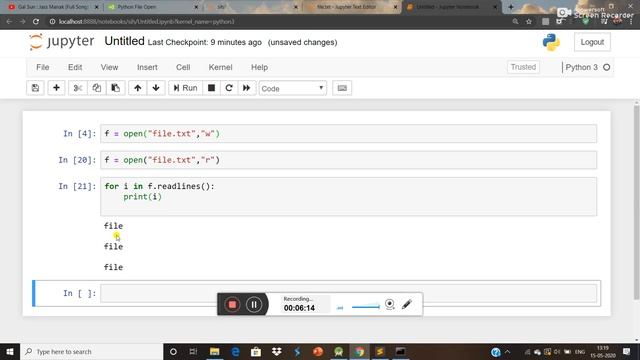Viewport: 640px width, 360px height.
Task: Open the notifications action center
Action: (x=627, y=351)
